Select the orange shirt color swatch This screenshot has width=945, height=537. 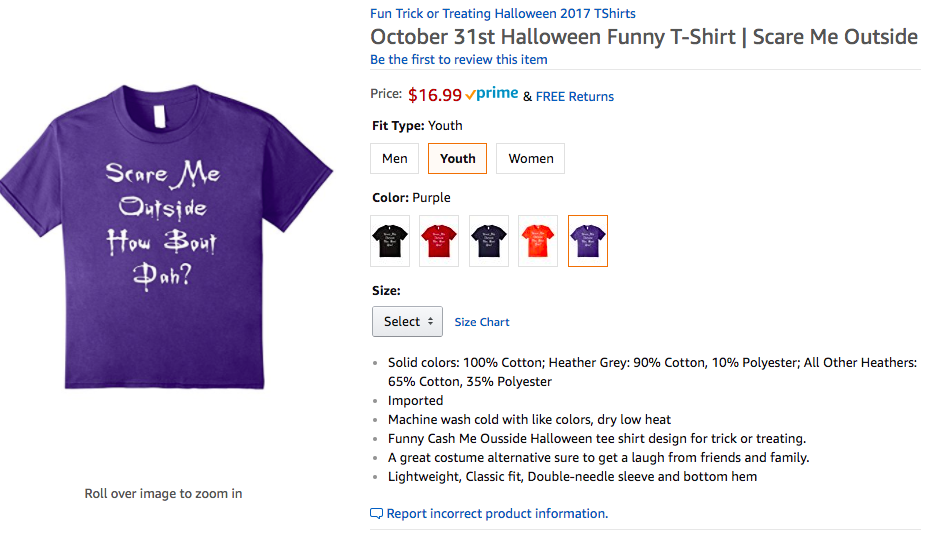coord(538,241)
